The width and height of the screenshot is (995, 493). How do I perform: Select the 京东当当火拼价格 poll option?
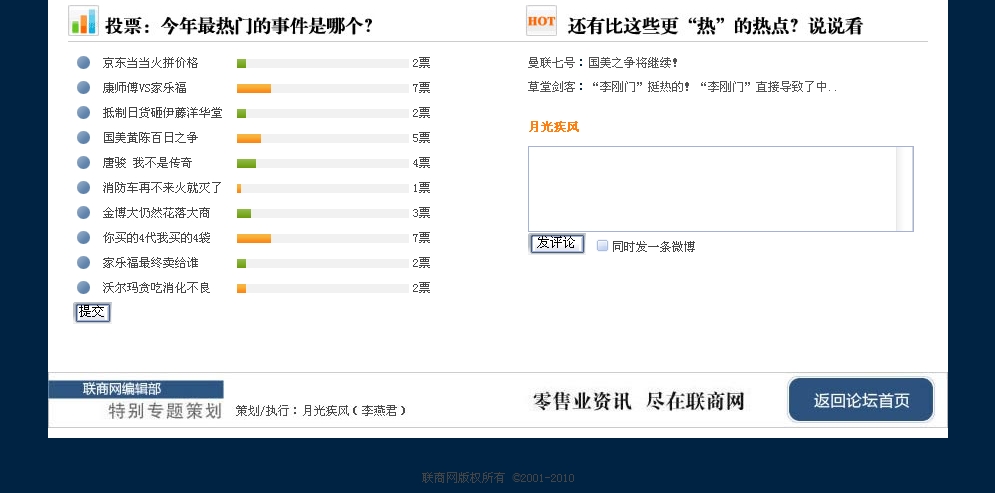(84, 63)
